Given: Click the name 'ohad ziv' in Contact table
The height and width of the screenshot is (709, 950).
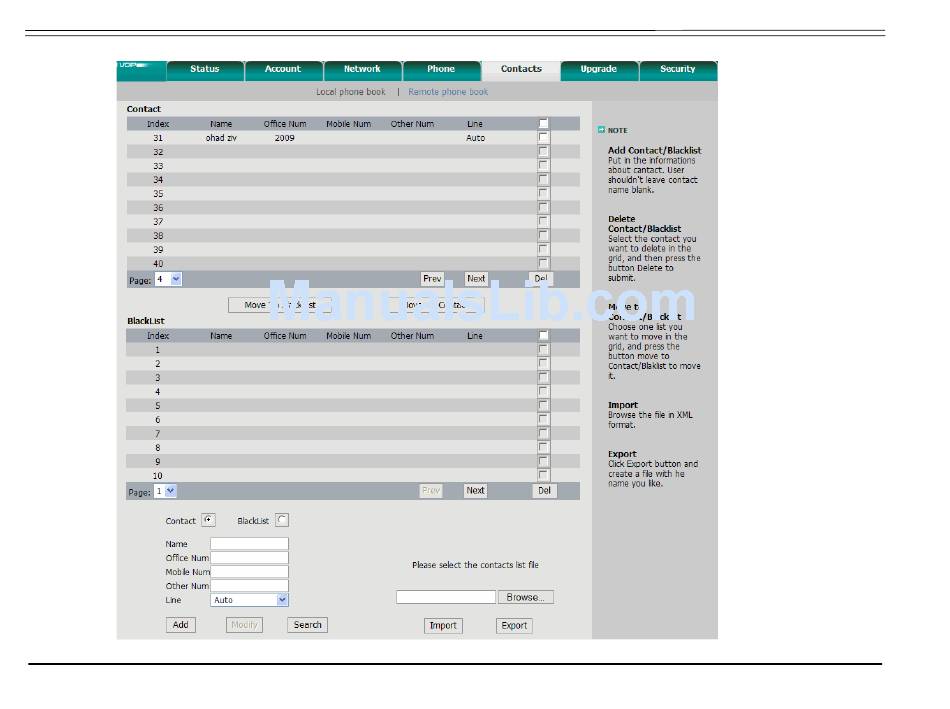Looking at the screenshot, I should click(x=221, y=138).
